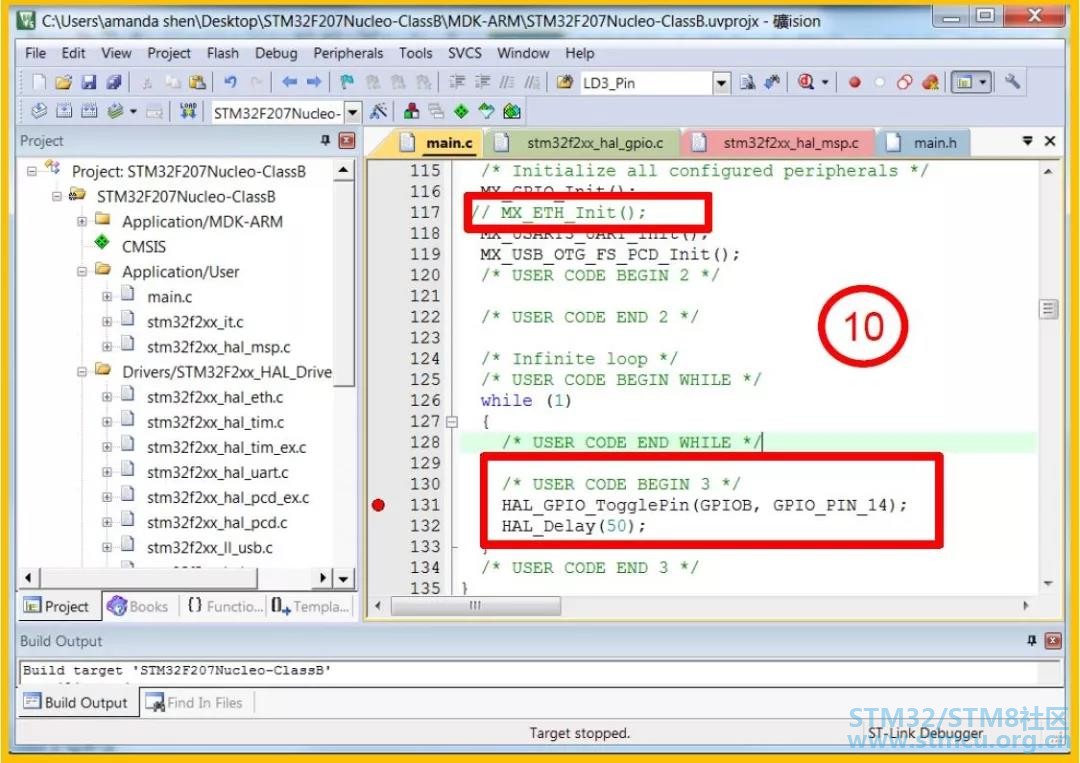
Task: Collapse the Application/User folder
Action: pos(82,272)
